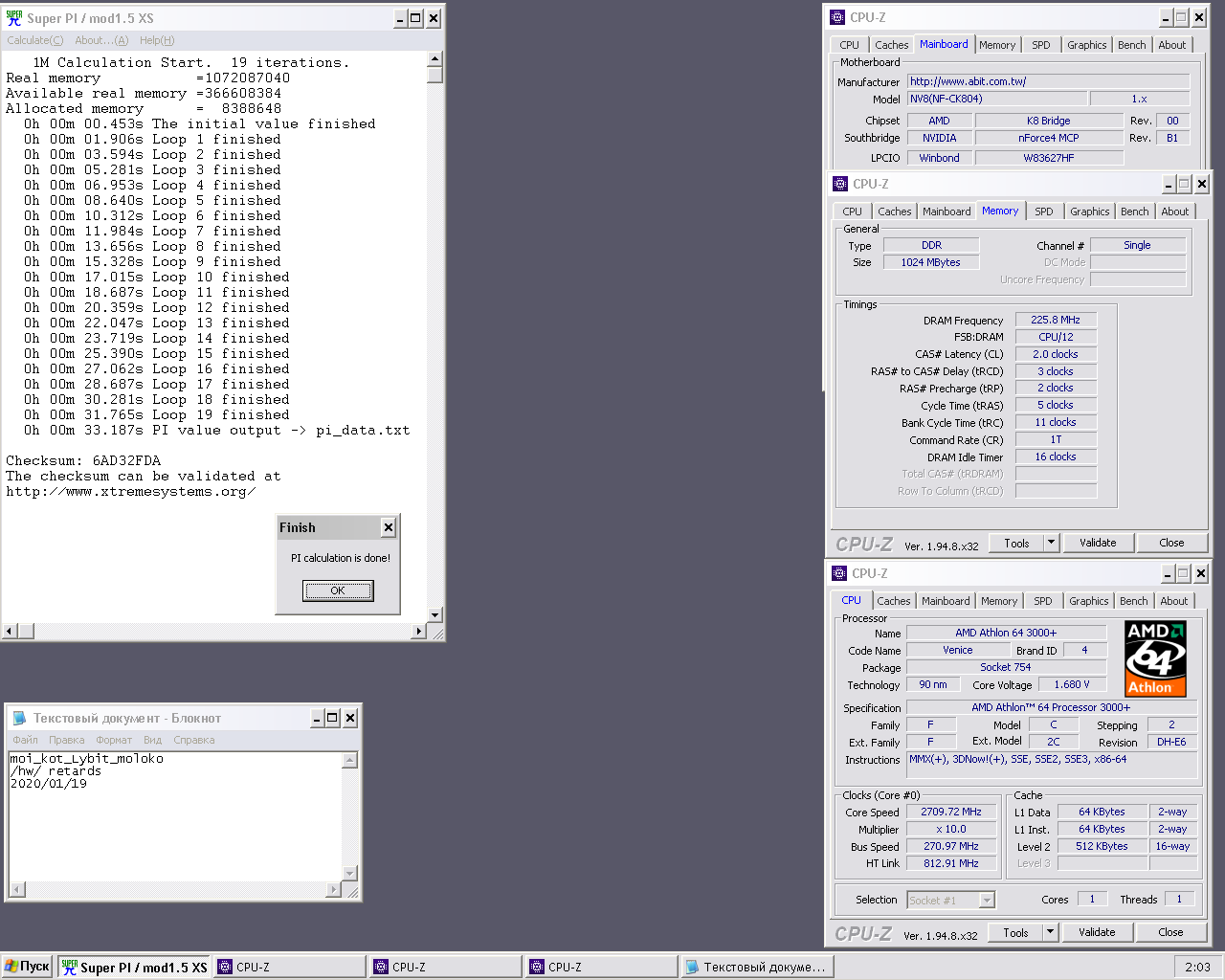The image size is (1225, 980).
Task: Open Tools dropdown arrow in CPU window
Action: click(x=1050, y=932)
